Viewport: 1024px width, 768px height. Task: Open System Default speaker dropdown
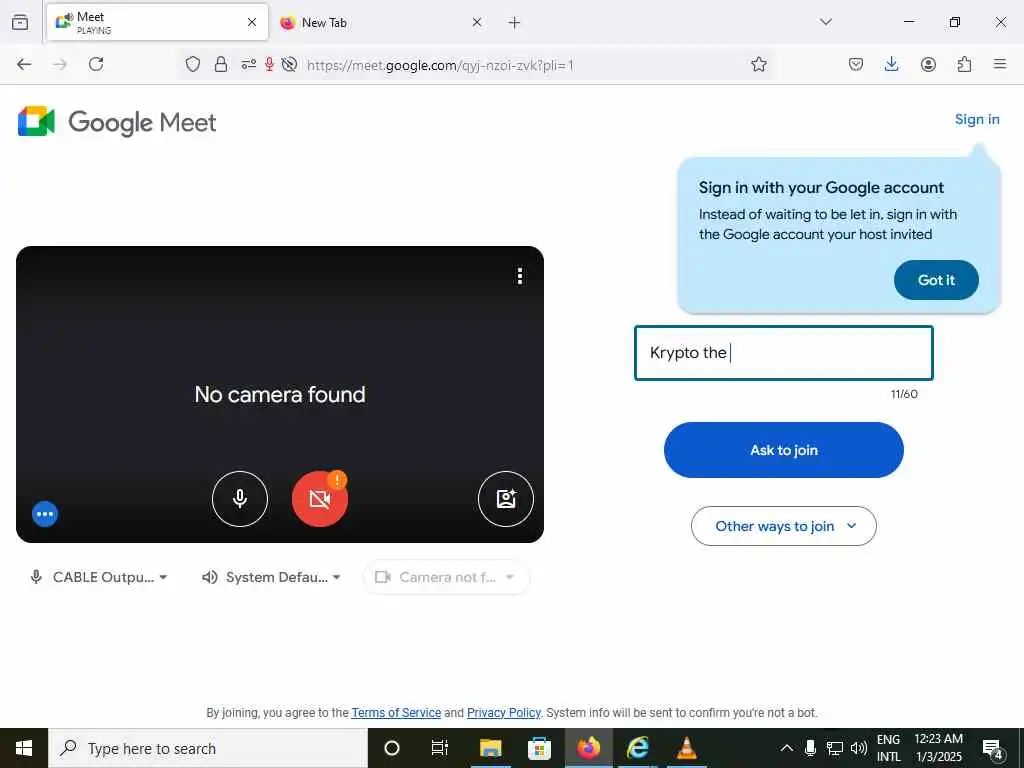(x=272, y=577)
